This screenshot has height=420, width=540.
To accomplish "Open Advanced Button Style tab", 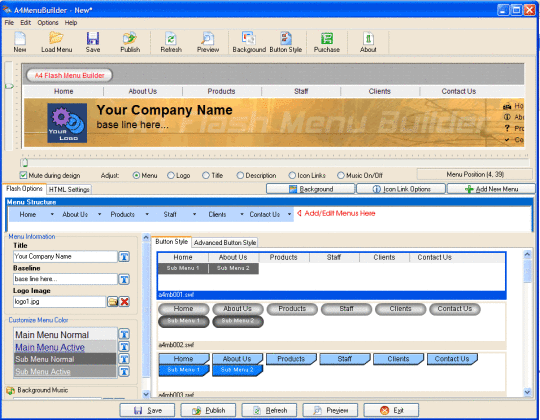I will pos(225,243).
